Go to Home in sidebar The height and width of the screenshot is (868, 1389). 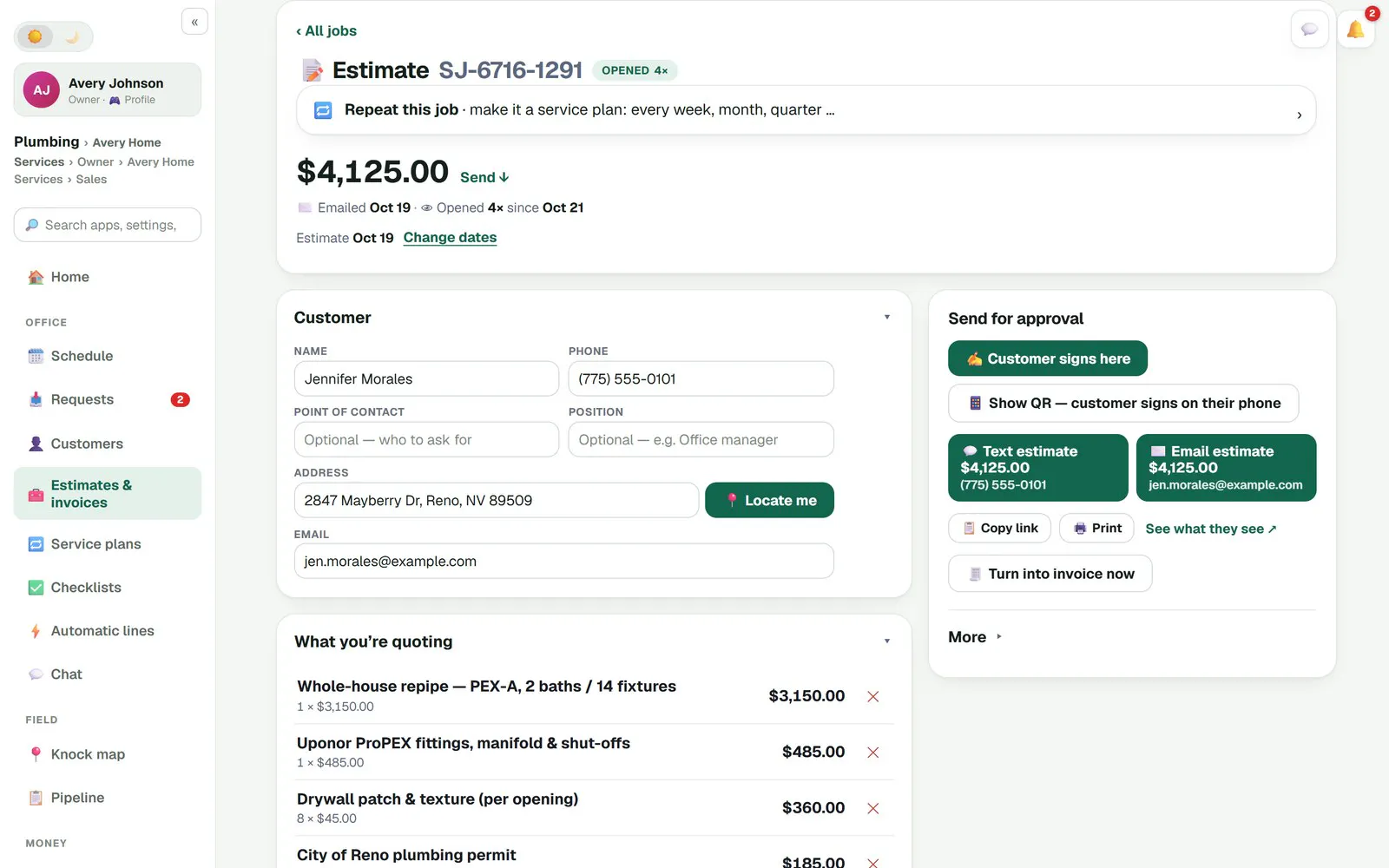[108, 277]
